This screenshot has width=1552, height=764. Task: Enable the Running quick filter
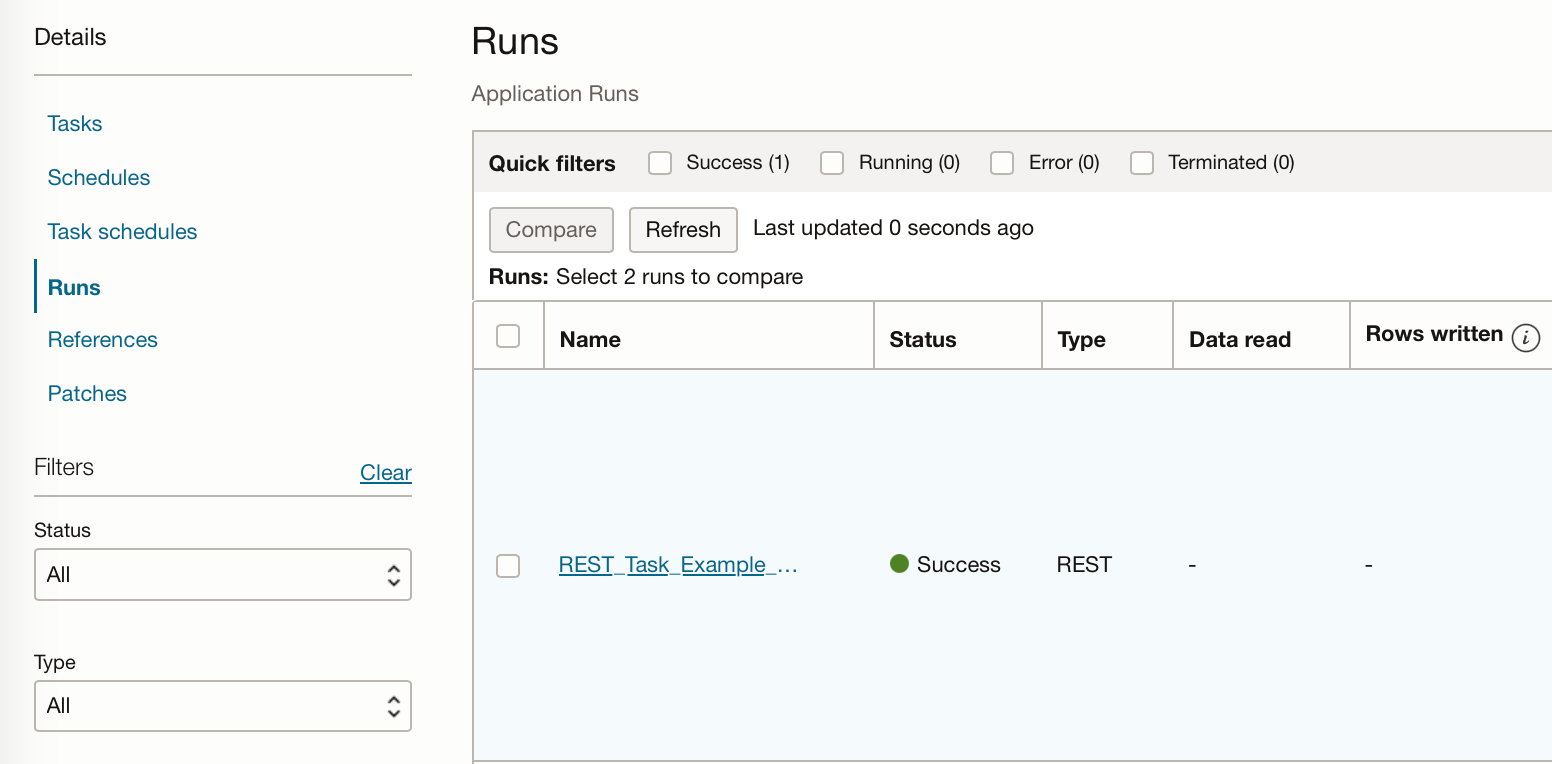(832, 162)
